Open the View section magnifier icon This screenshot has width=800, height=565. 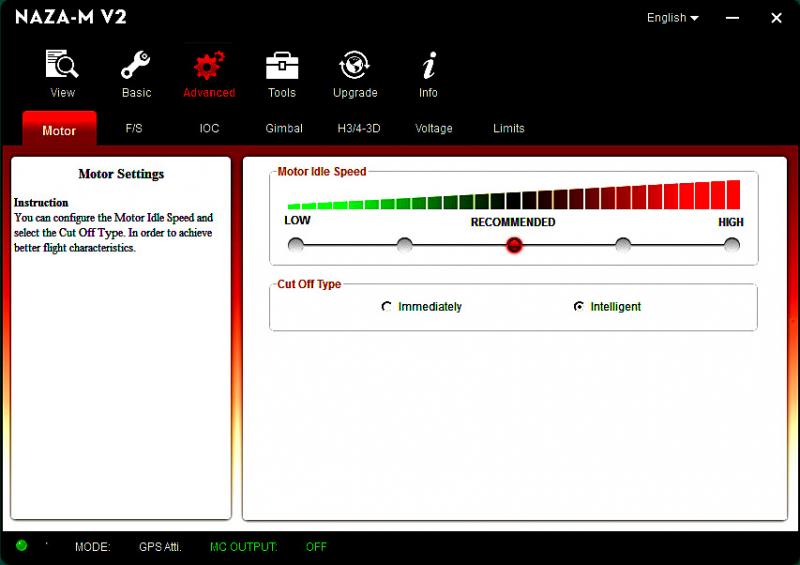click(62, 66)
